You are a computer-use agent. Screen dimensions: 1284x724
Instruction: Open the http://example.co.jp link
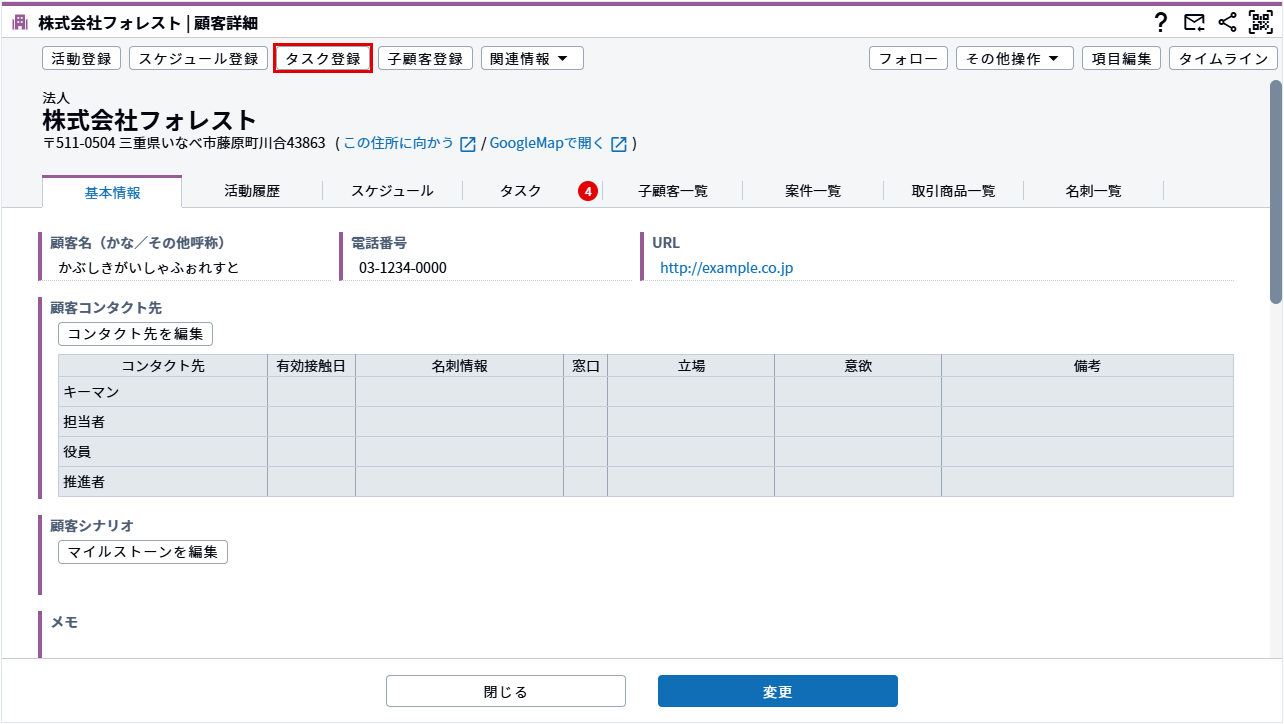coord(726,268)
